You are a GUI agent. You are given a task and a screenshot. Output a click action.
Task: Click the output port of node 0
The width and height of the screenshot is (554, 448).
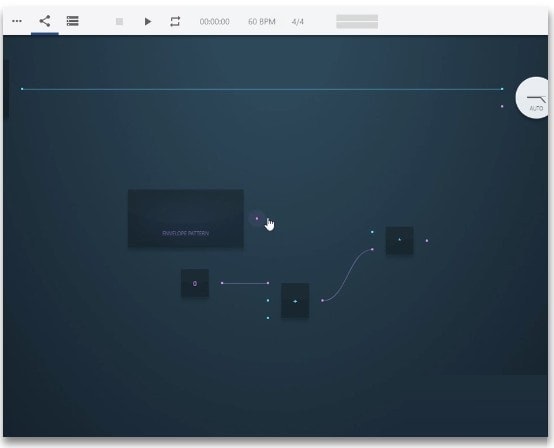(222, 283)
